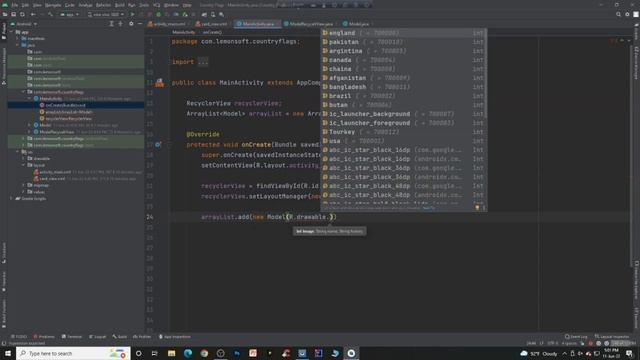Open the Event Log panel
Viewport: 640px width, 360px height.
[x=576, y=337]
